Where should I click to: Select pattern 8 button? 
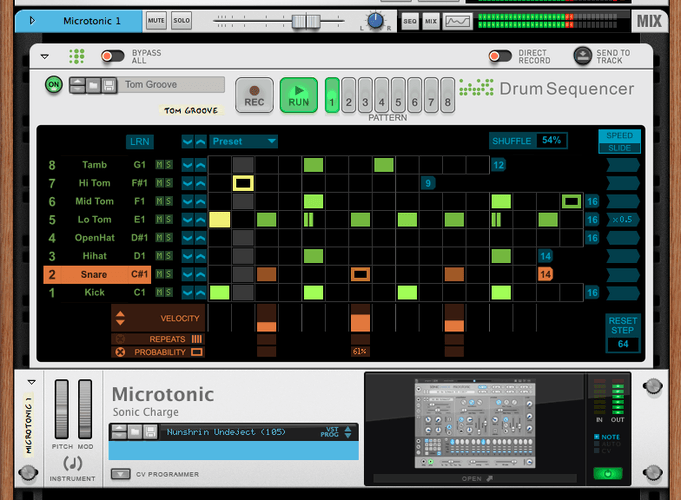tap(447, 96)
